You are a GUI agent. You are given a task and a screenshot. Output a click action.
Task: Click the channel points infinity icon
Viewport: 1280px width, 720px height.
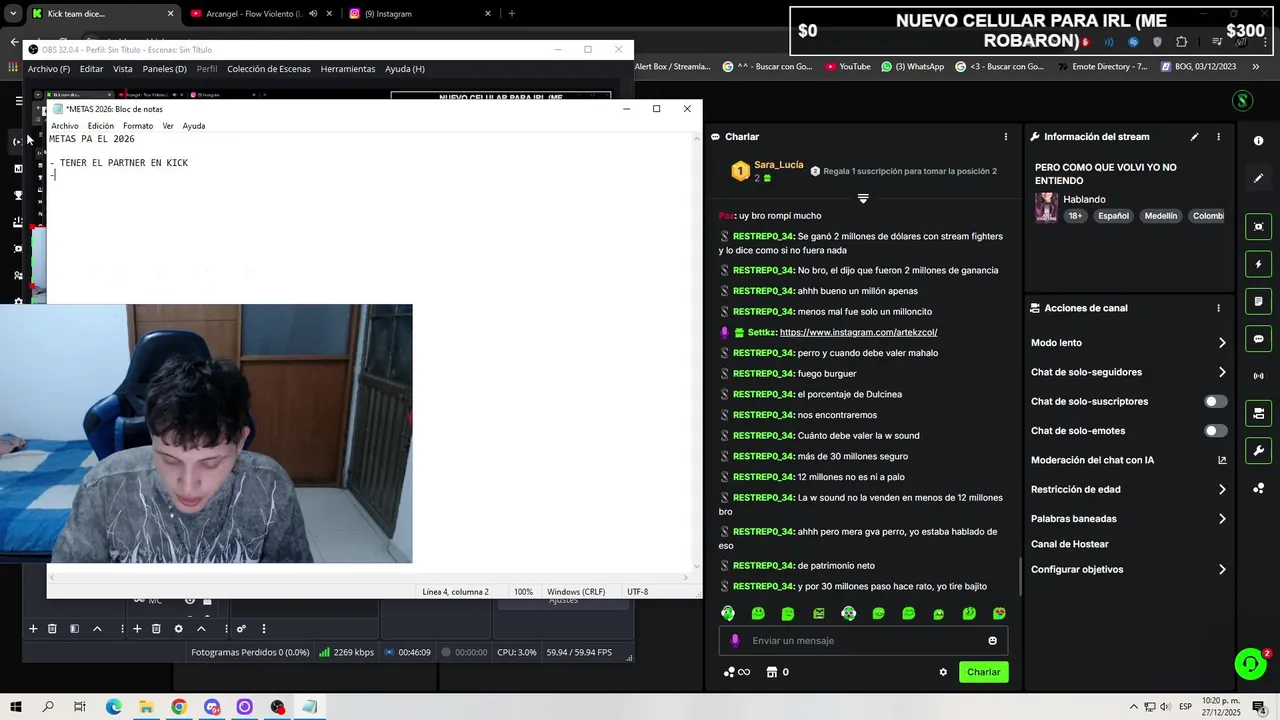(x=737, y=672)
